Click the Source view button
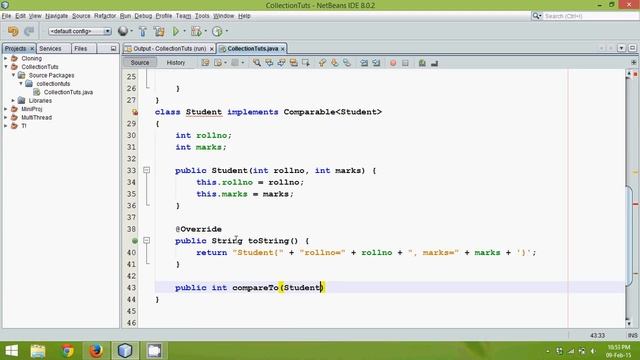Screen dimensions: 640x360 click(x=140, y=62)
